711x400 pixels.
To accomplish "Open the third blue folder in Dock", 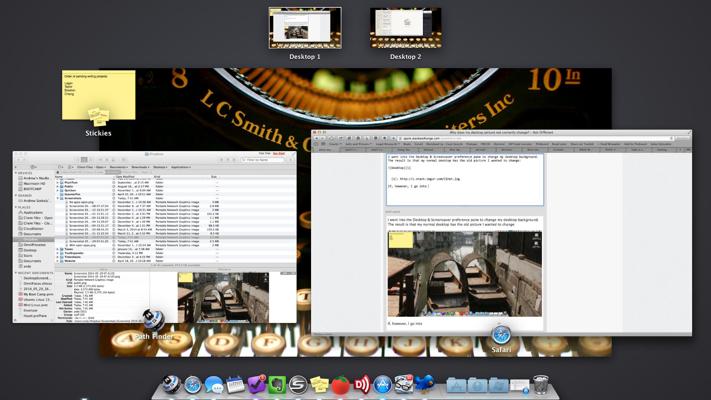I will coord(498,385).
